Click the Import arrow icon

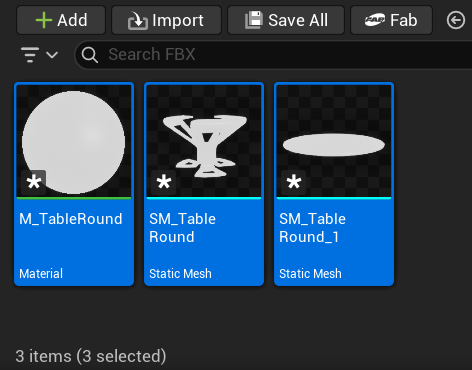138,21
